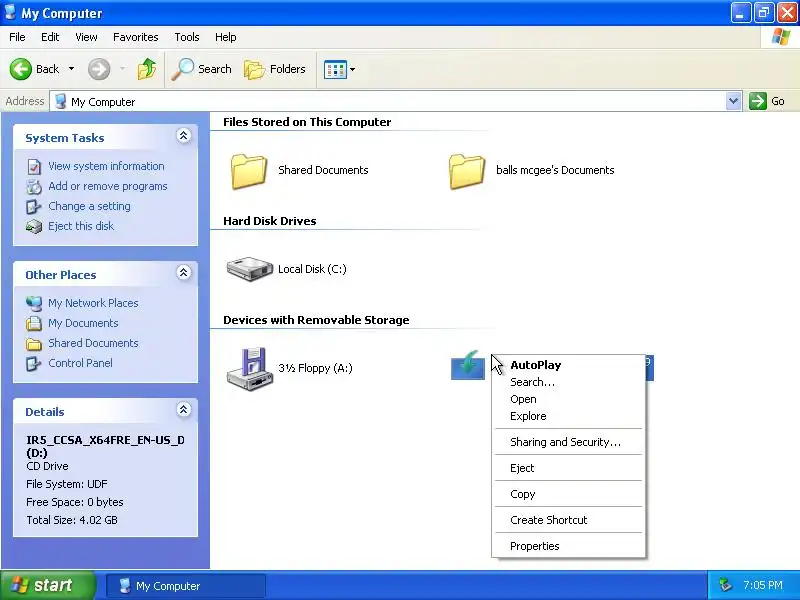
Task: Open the Back history dropdown arrow
Action: pos(71,69)
